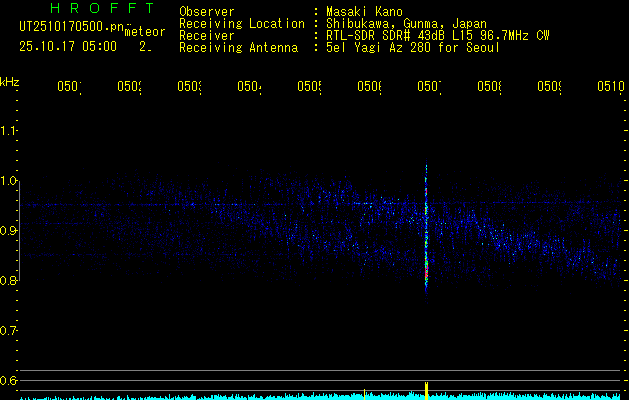Image resolution: width=629 pixels, height=400 pixels.
Task: Click the UT2510170500 filename label
Action: click(x=69, y=27)
